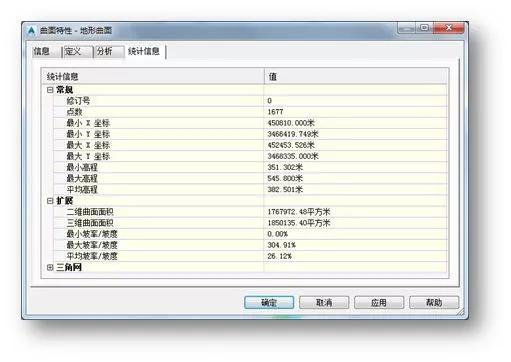The width and height of the screenshot is (511, 362).
Task: Click value 3468335.000米
Action: point(293,156)
